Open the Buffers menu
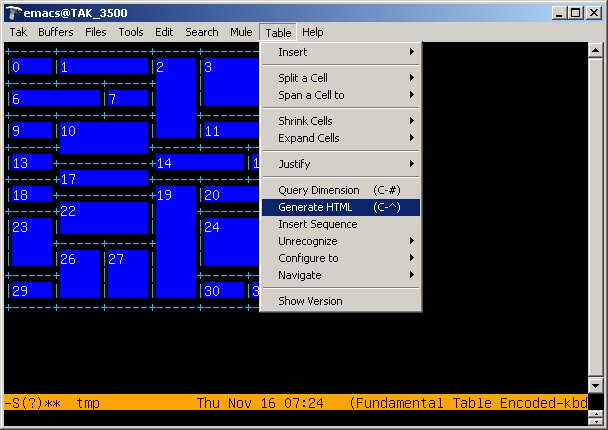 tap(55, 32)
